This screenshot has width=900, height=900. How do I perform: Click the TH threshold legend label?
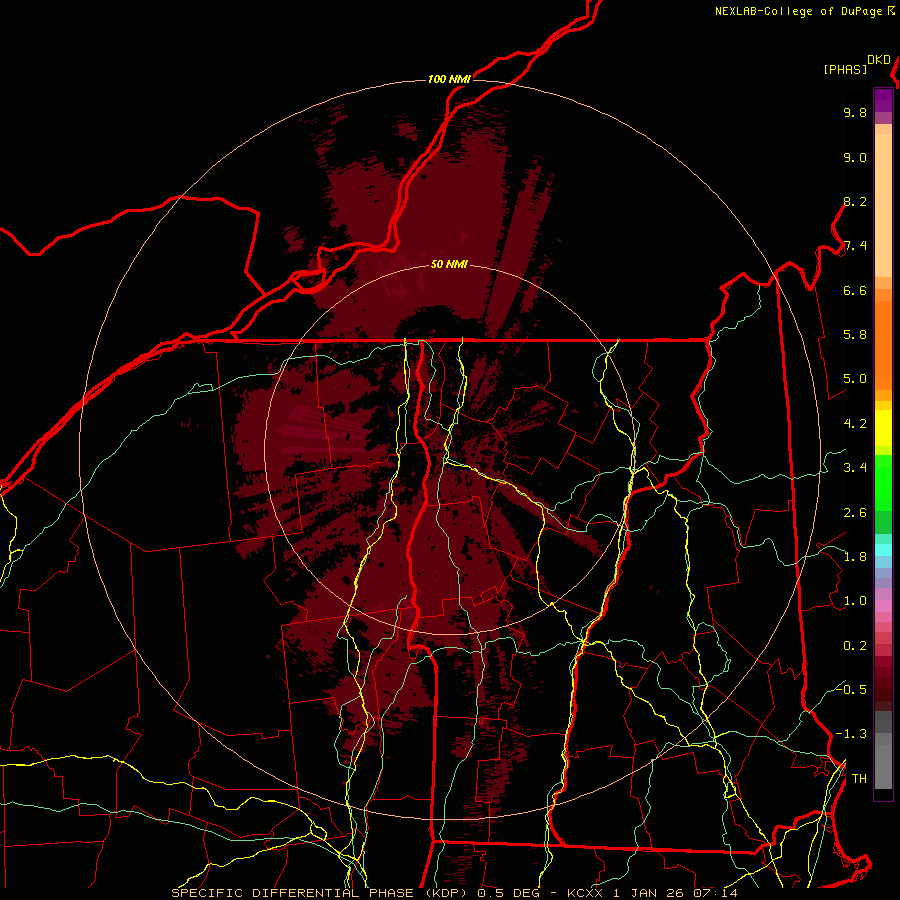click(859, 779)
